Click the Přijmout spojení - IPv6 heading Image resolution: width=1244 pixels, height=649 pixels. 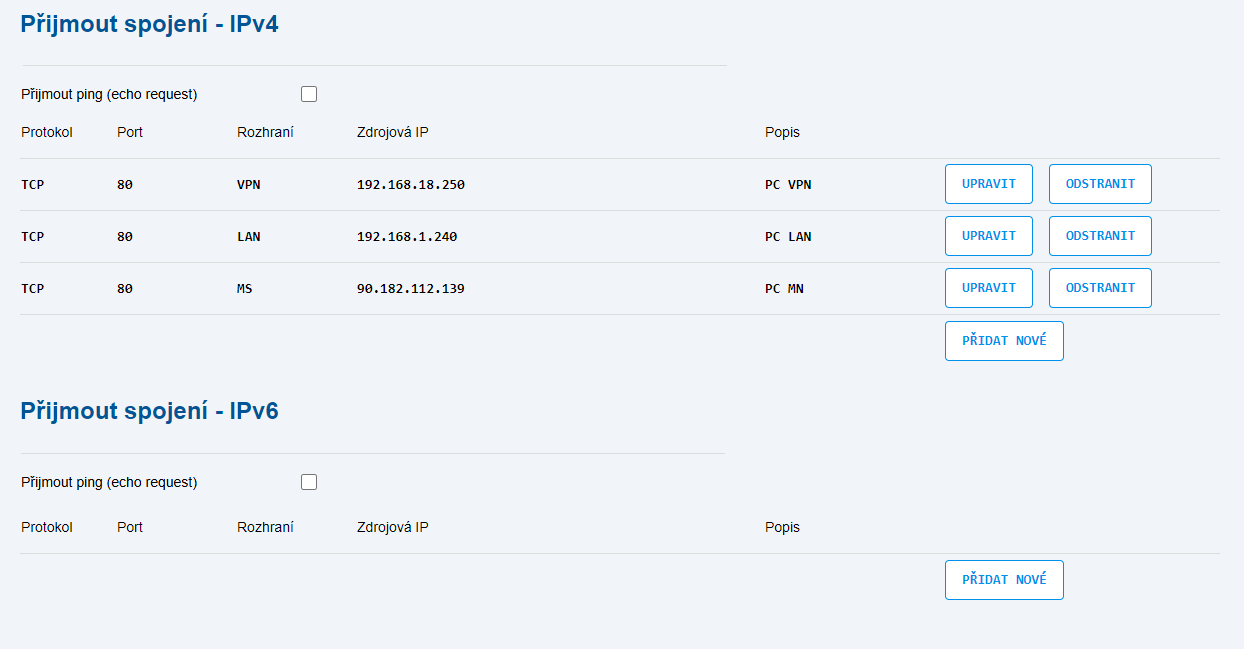(149, 411)
